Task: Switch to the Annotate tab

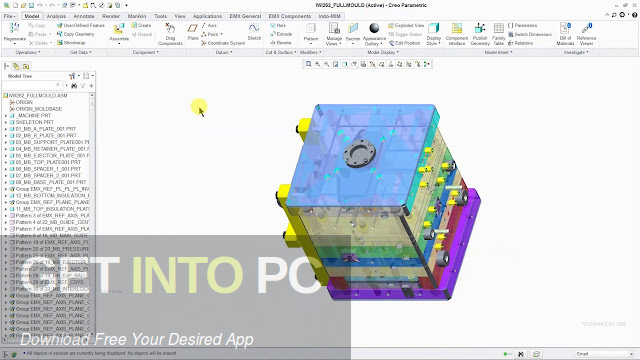Action: [x=84, y=16]
